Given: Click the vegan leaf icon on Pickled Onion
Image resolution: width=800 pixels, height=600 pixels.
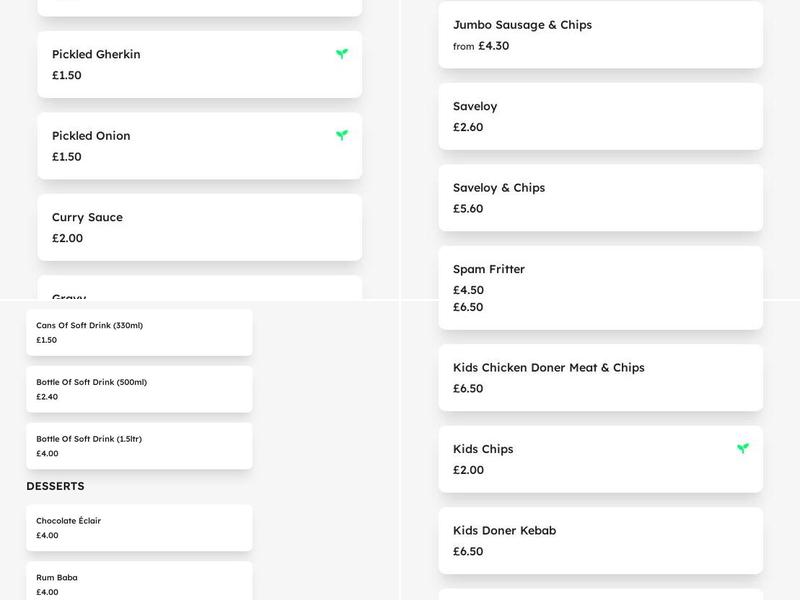Looking at the screenshot, I should pyautogui.click(x=342, y=135).
